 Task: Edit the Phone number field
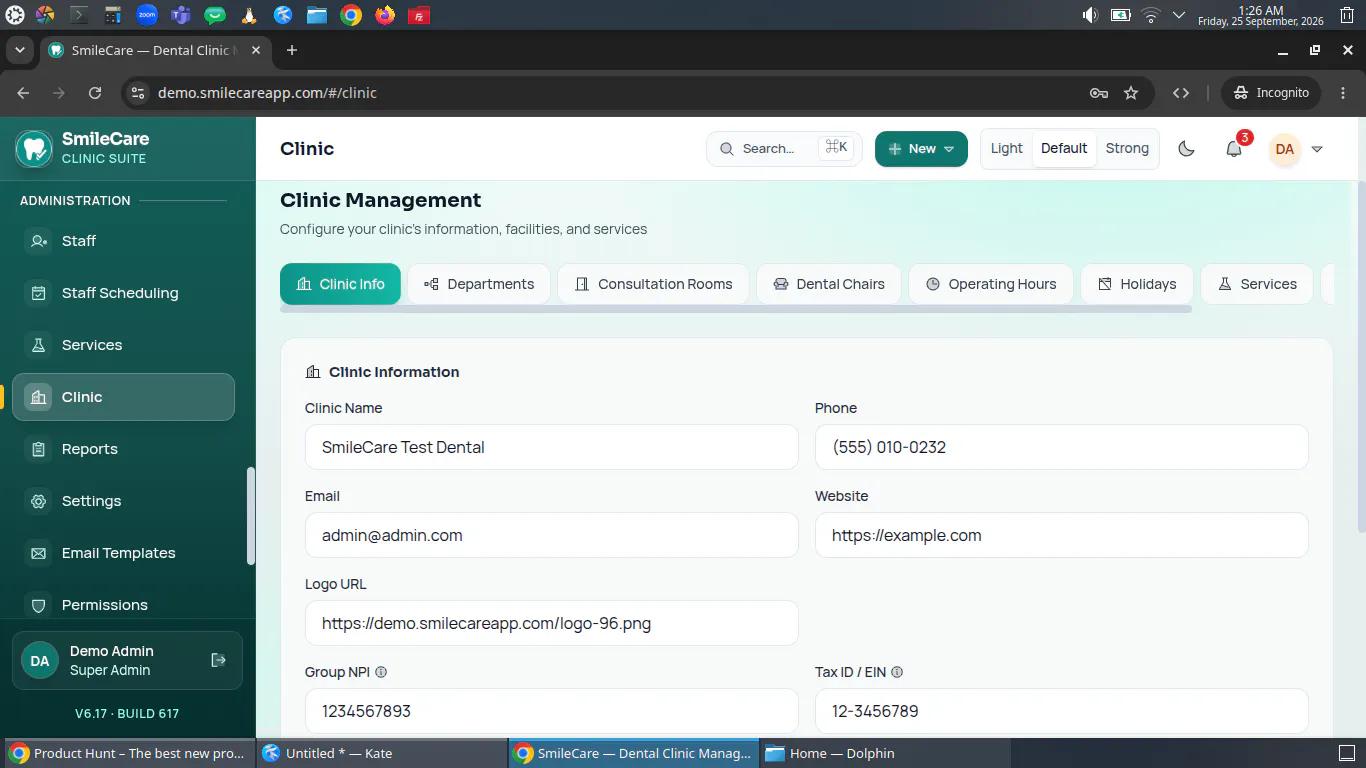pyautogui.click(x=1062, y=447)
